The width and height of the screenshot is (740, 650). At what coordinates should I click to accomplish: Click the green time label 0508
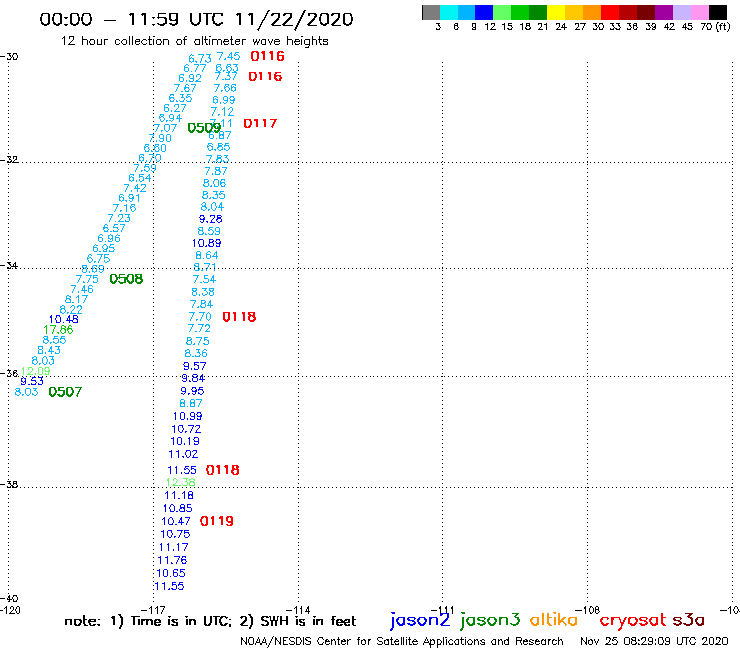coord(126,279)
